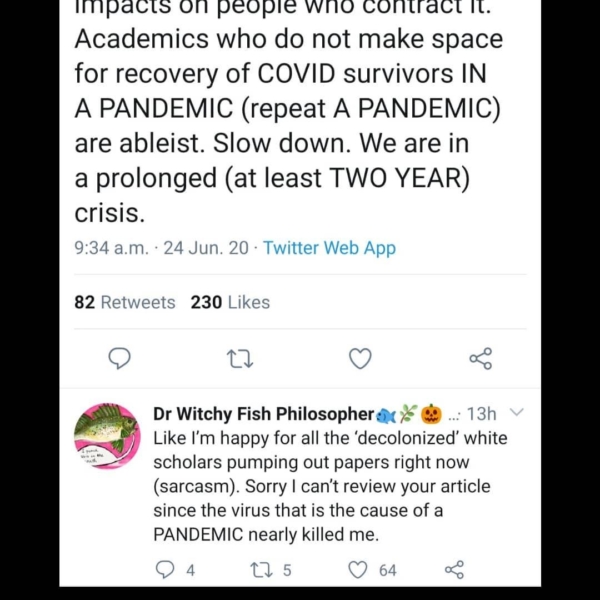Click the share icon under main tweet

[x=480, y=358]
